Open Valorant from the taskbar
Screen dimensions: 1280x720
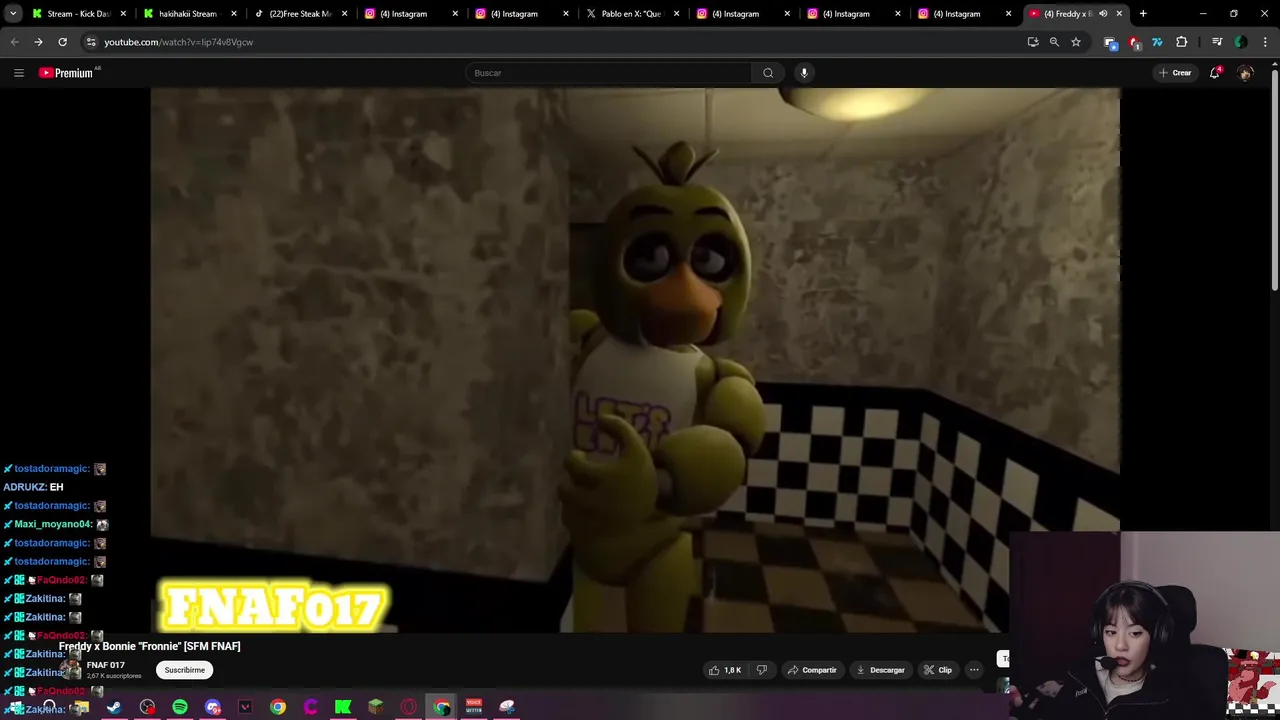click(x=245, y=707)
